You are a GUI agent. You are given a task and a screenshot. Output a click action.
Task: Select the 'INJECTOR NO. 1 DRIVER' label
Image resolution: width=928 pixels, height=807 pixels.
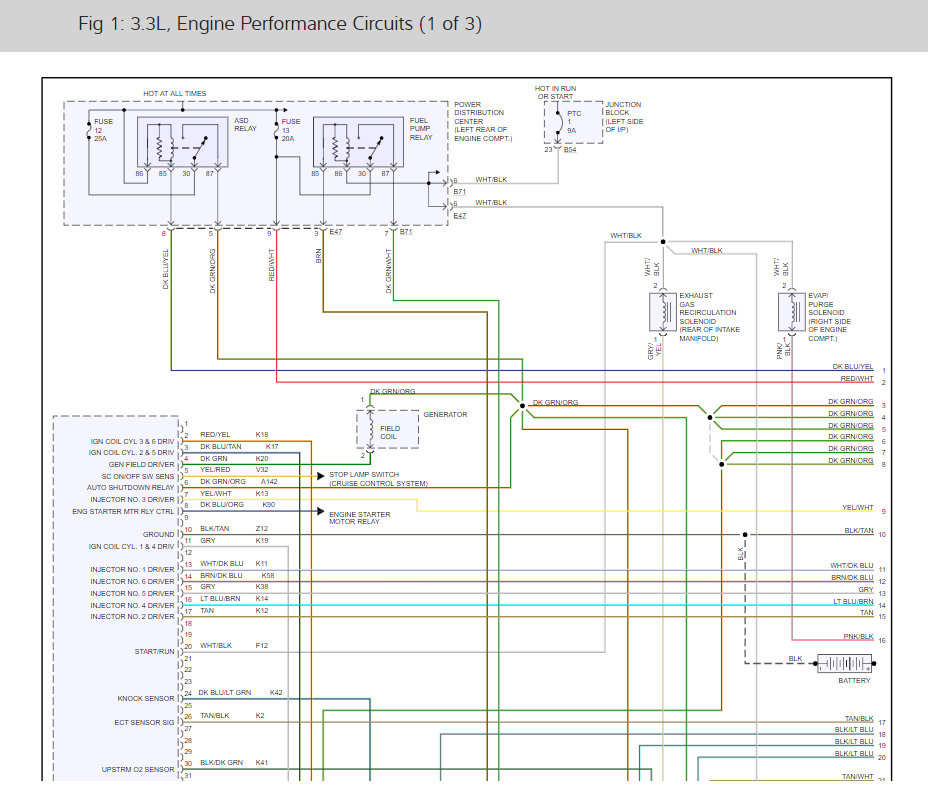133,569
